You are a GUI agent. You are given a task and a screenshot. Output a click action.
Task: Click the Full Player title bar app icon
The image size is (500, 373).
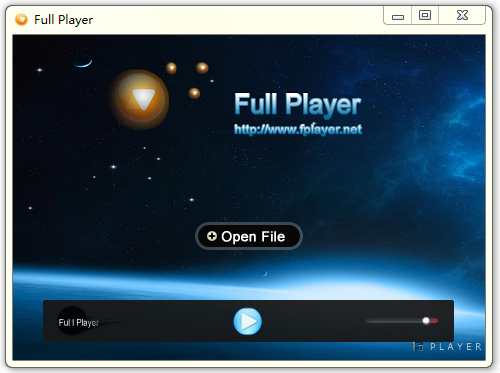click(21, 19)
